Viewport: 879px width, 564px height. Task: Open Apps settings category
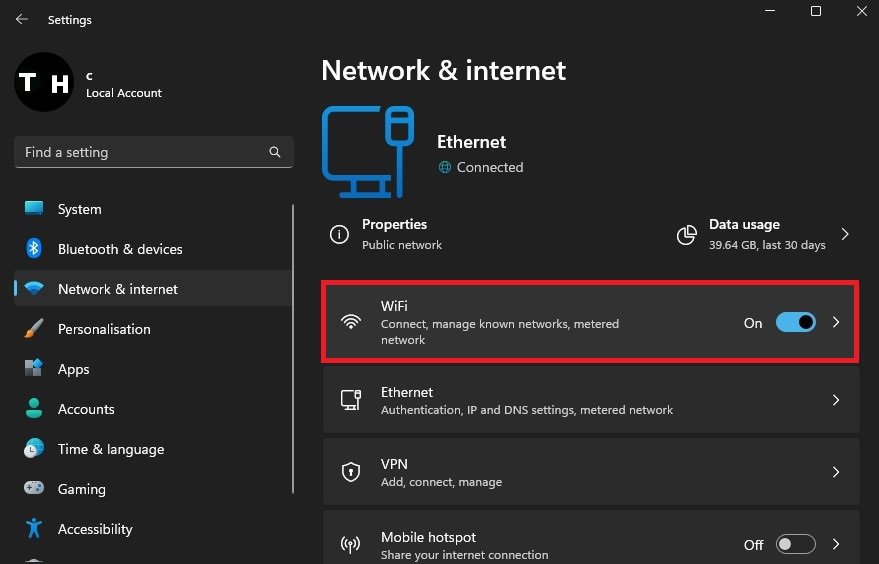point(74,369)
